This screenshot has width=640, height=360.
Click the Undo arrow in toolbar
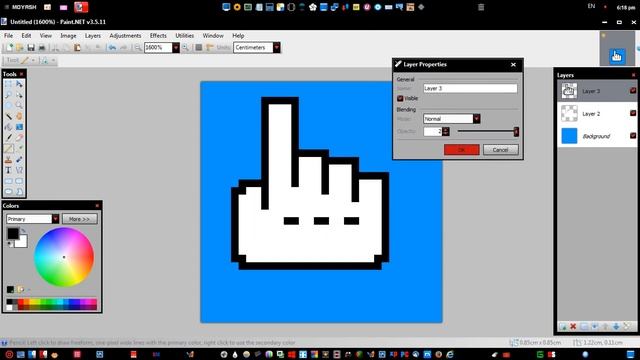point(112,47)
